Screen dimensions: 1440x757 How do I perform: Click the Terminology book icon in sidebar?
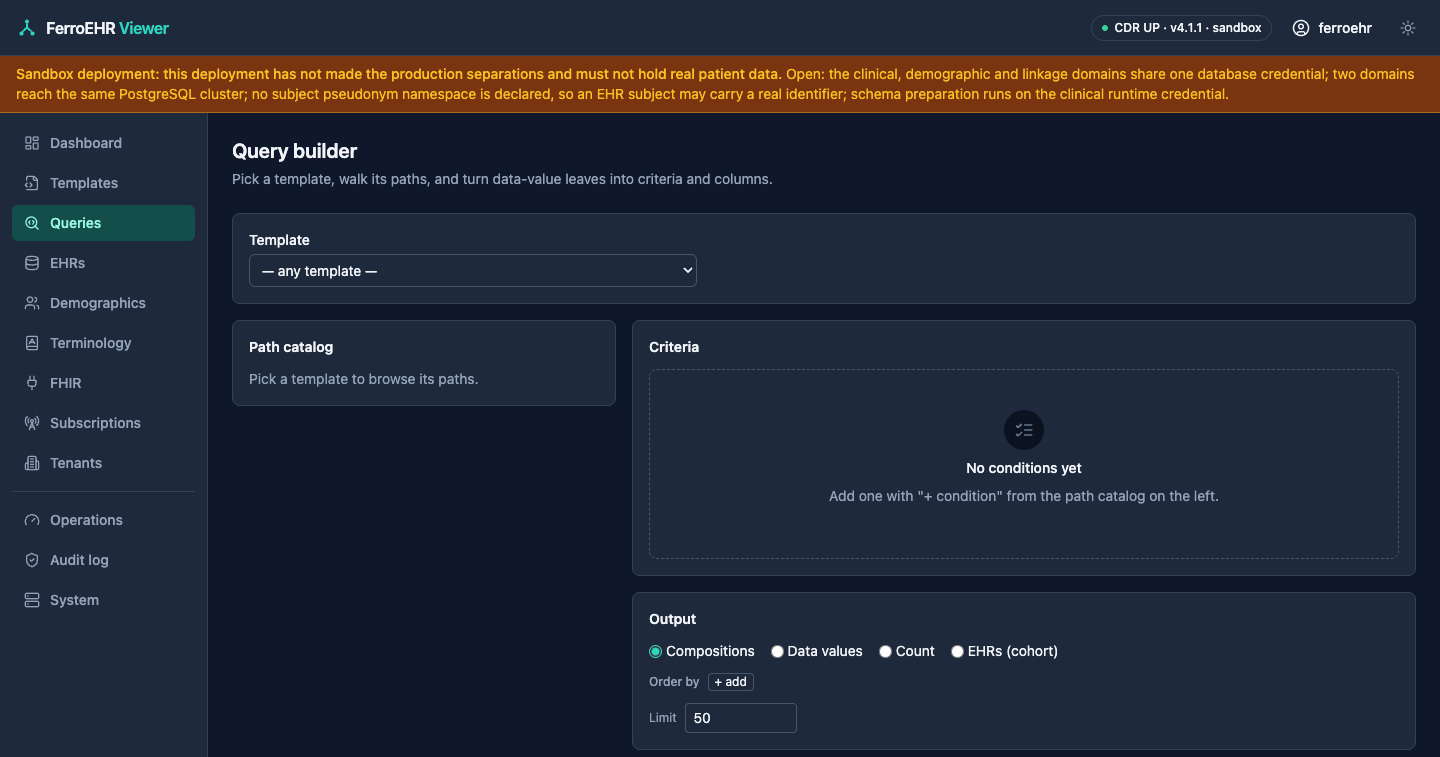(32, 343)
